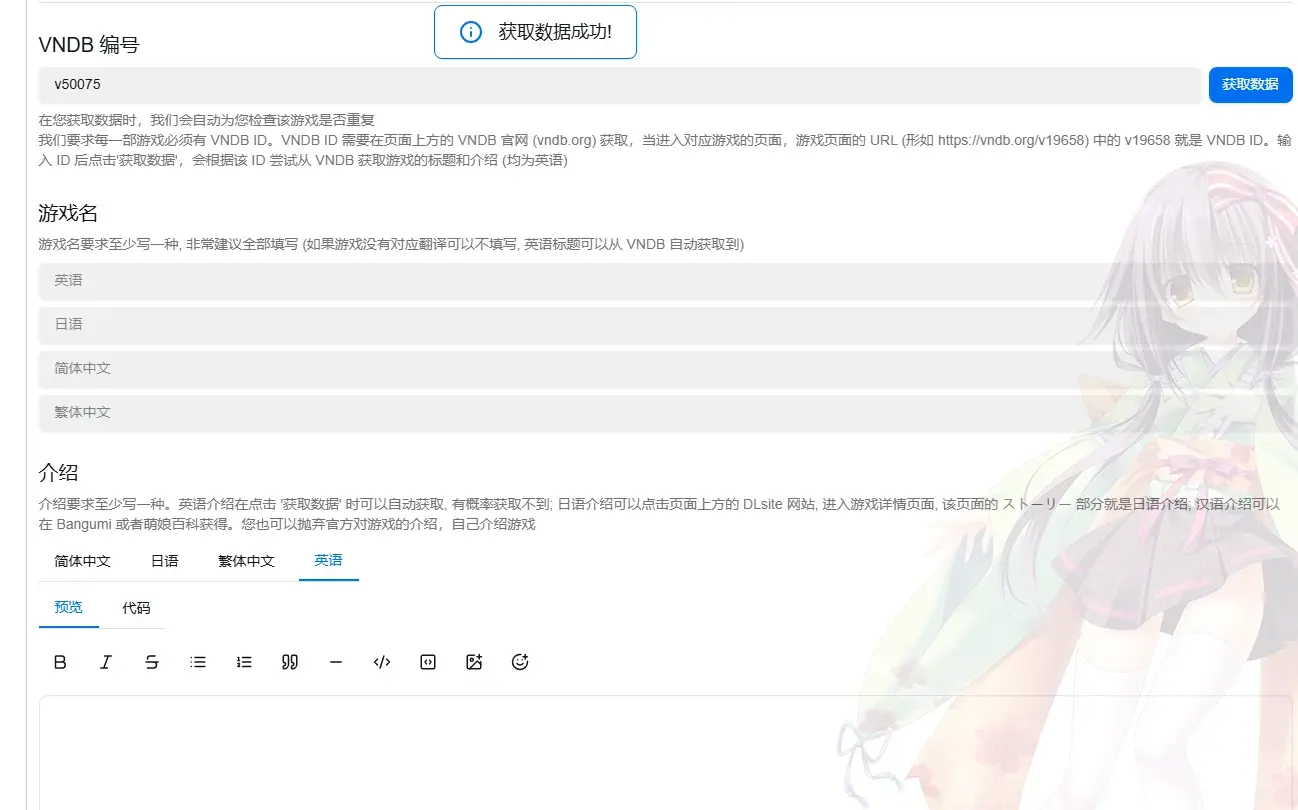
Task: Click the VNDB 编号 heading
Action: [89, 45]
